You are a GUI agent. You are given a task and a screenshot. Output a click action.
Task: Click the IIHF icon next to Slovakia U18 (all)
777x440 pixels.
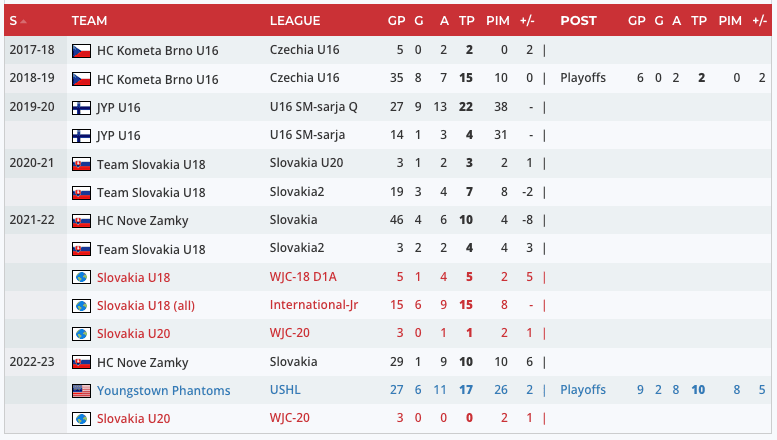(81, 306)
